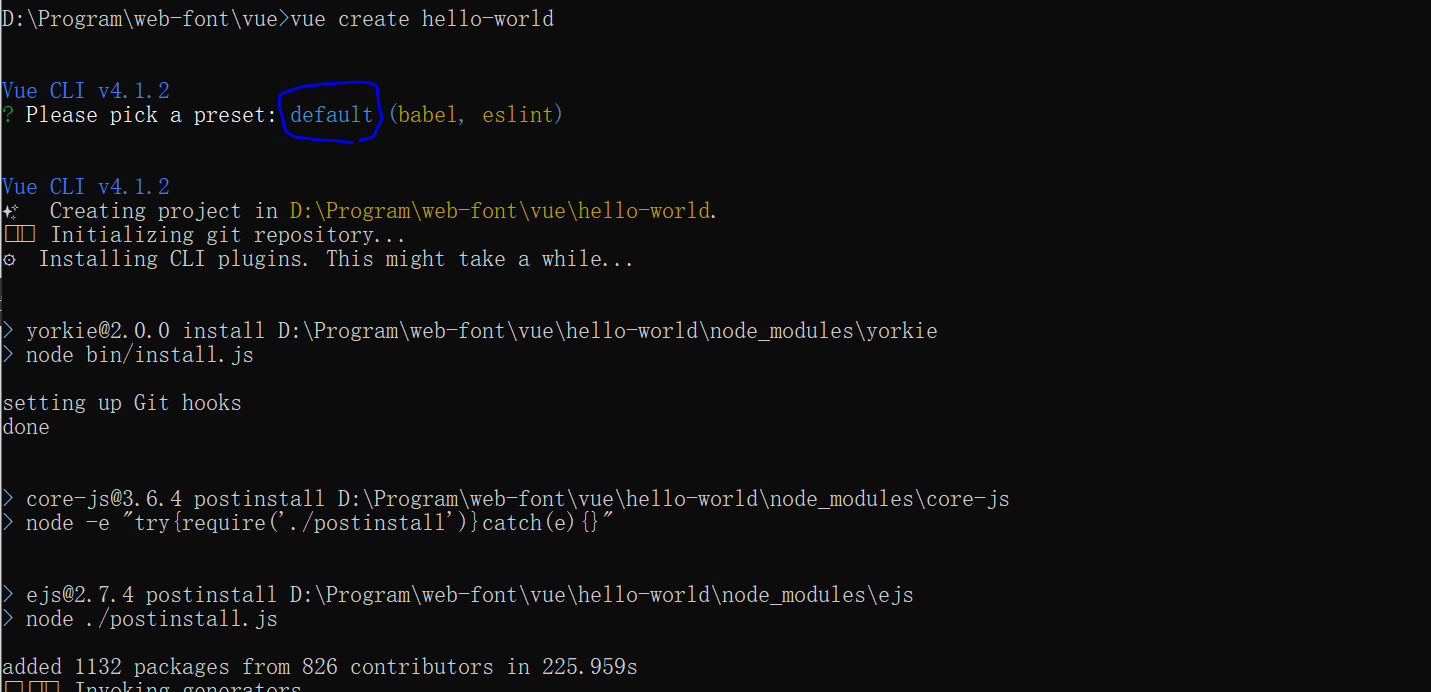Click 'Initializing git repository...' line
The height and width of the screenshot is (692, 1431).
(204, 235)
